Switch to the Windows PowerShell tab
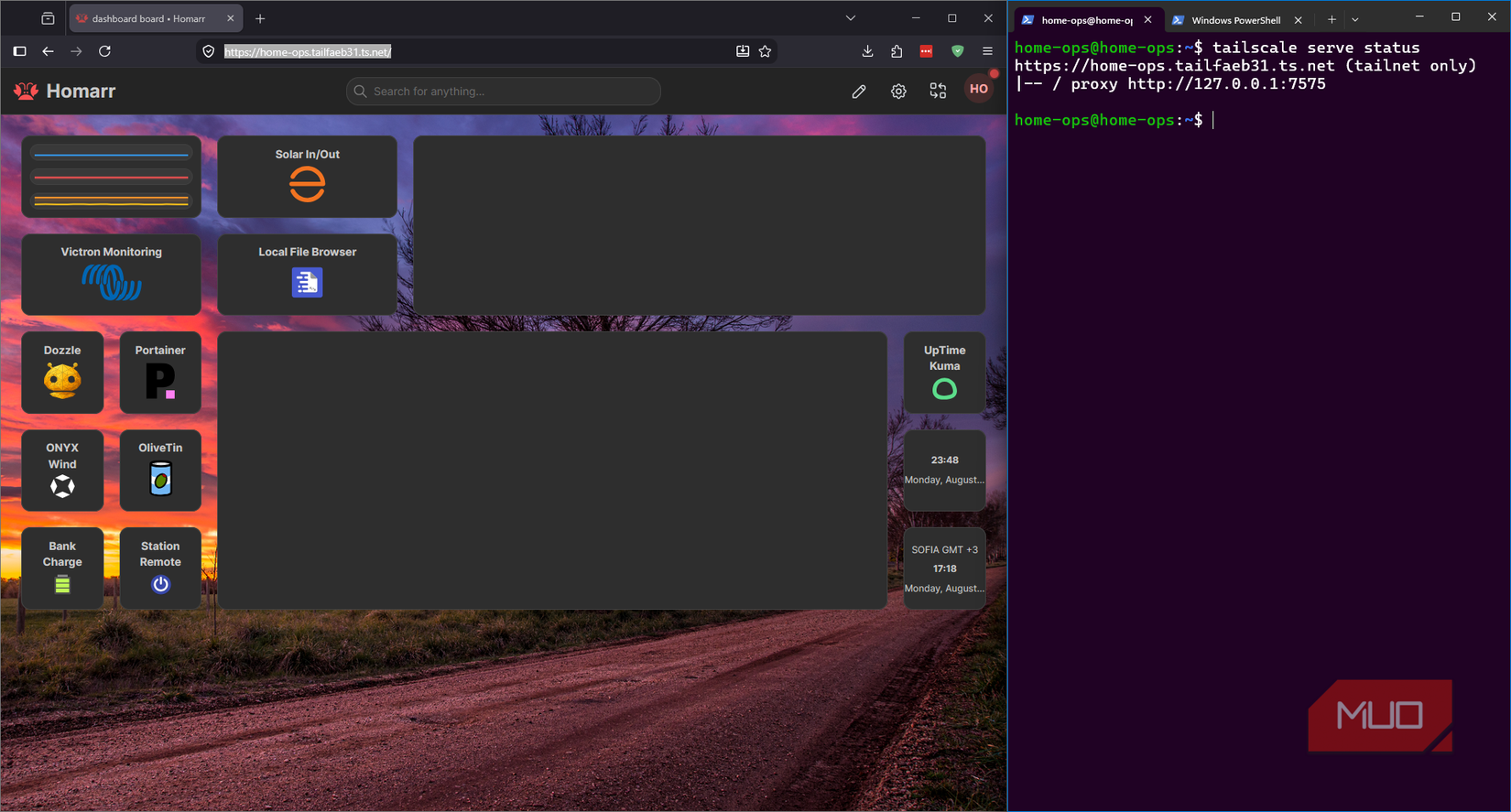Viewport: 1511px width, 812px height. (x=1236, y=20)
